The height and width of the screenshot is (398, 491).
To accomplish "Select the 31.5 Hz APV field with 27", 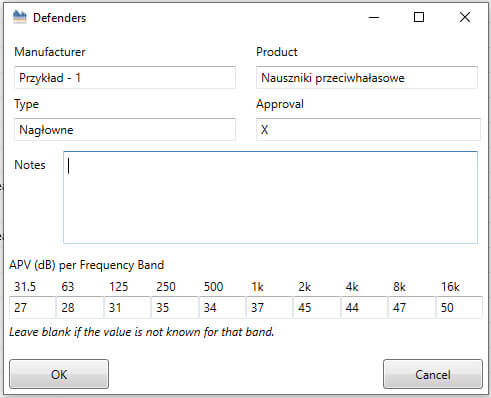I will (x=32, y=307).
